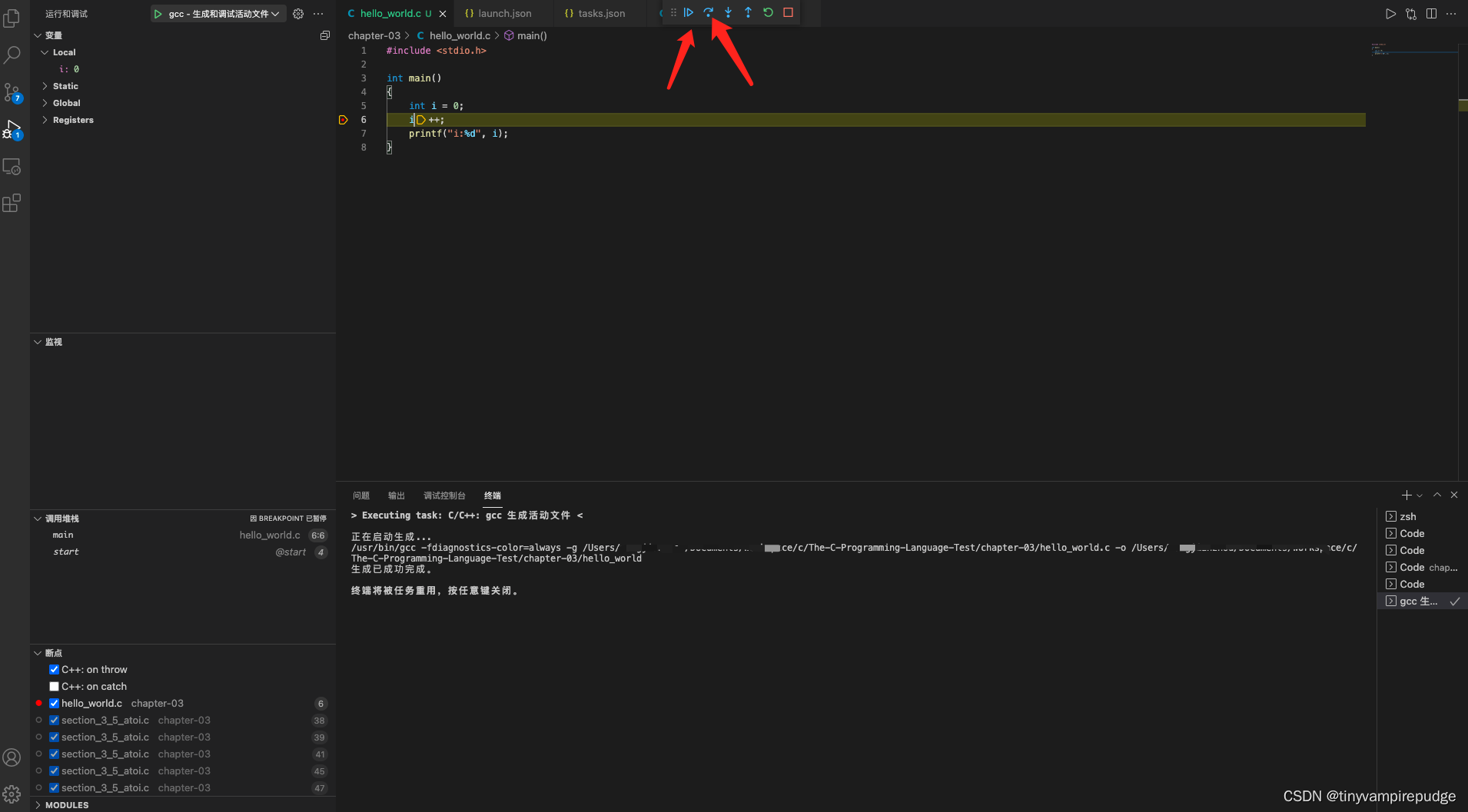This screenshot has height=812, width=1468.
Task: Select the 终端 (Terminal) panel tab
Action: [493, 495]
